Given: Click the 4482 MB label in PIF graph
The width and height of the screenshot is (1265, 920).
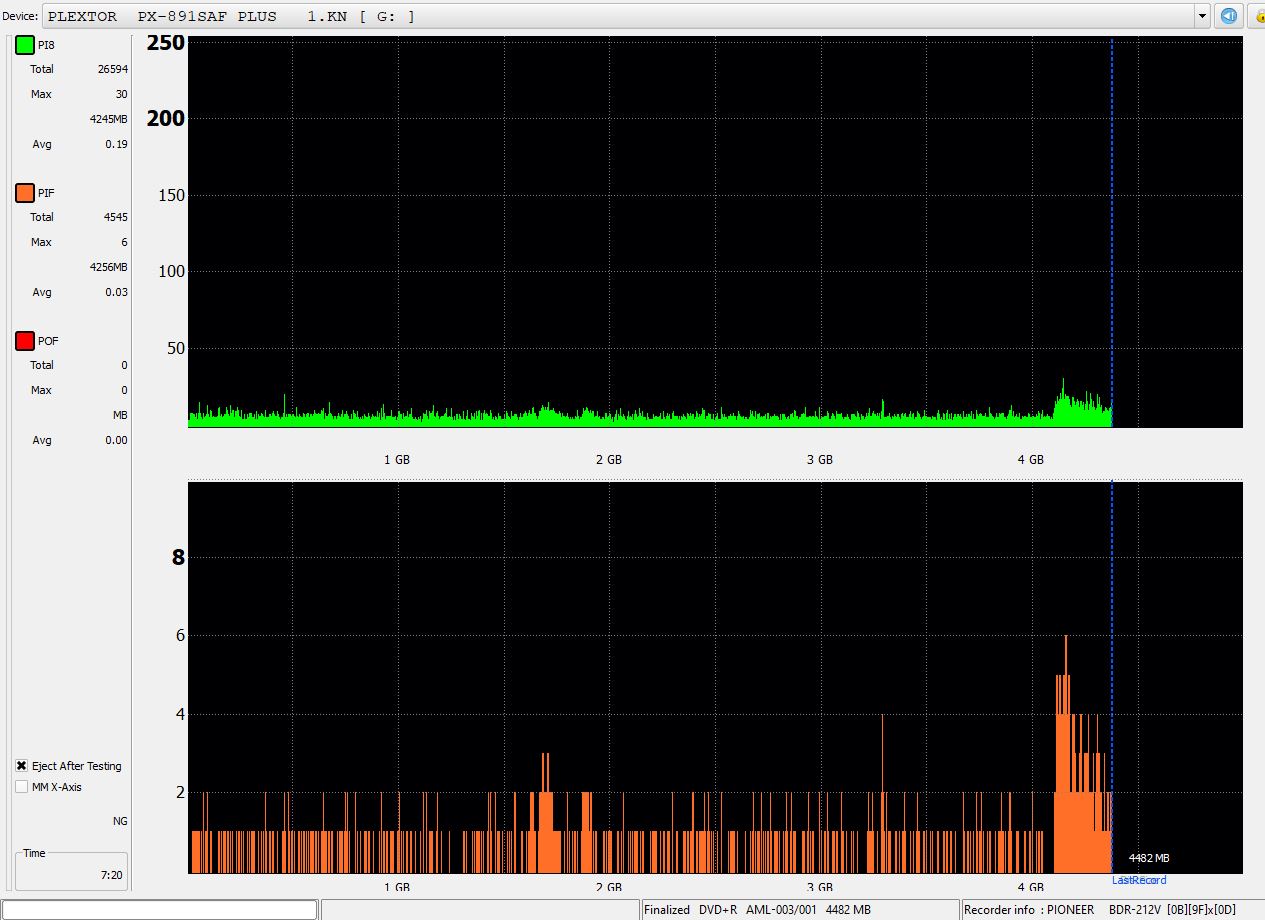Looking at the screenshot, I should coord(1149,858).
